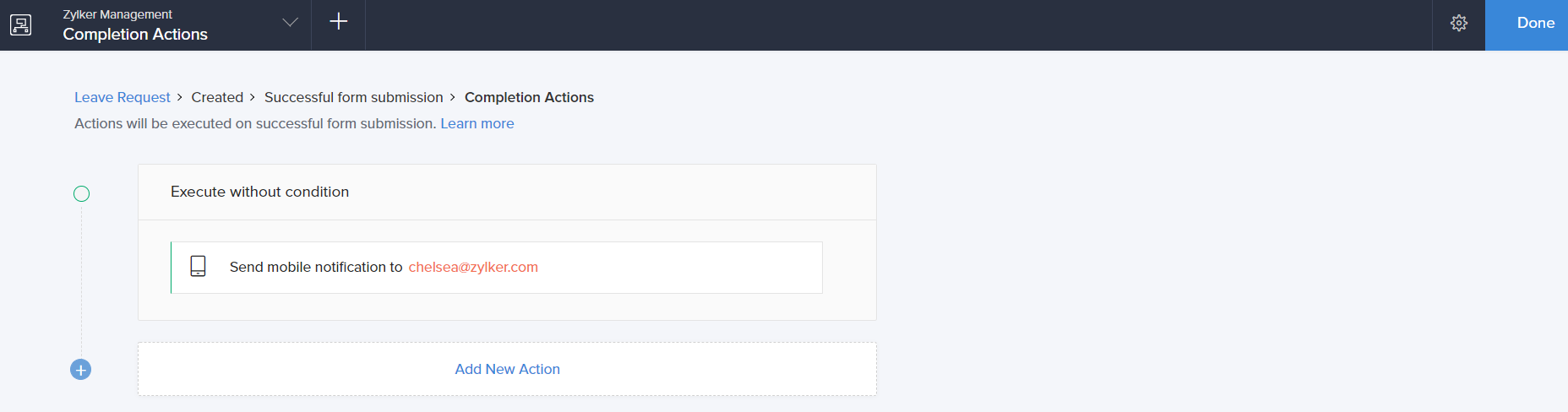Click the Execute without condition header

[259, 192]
